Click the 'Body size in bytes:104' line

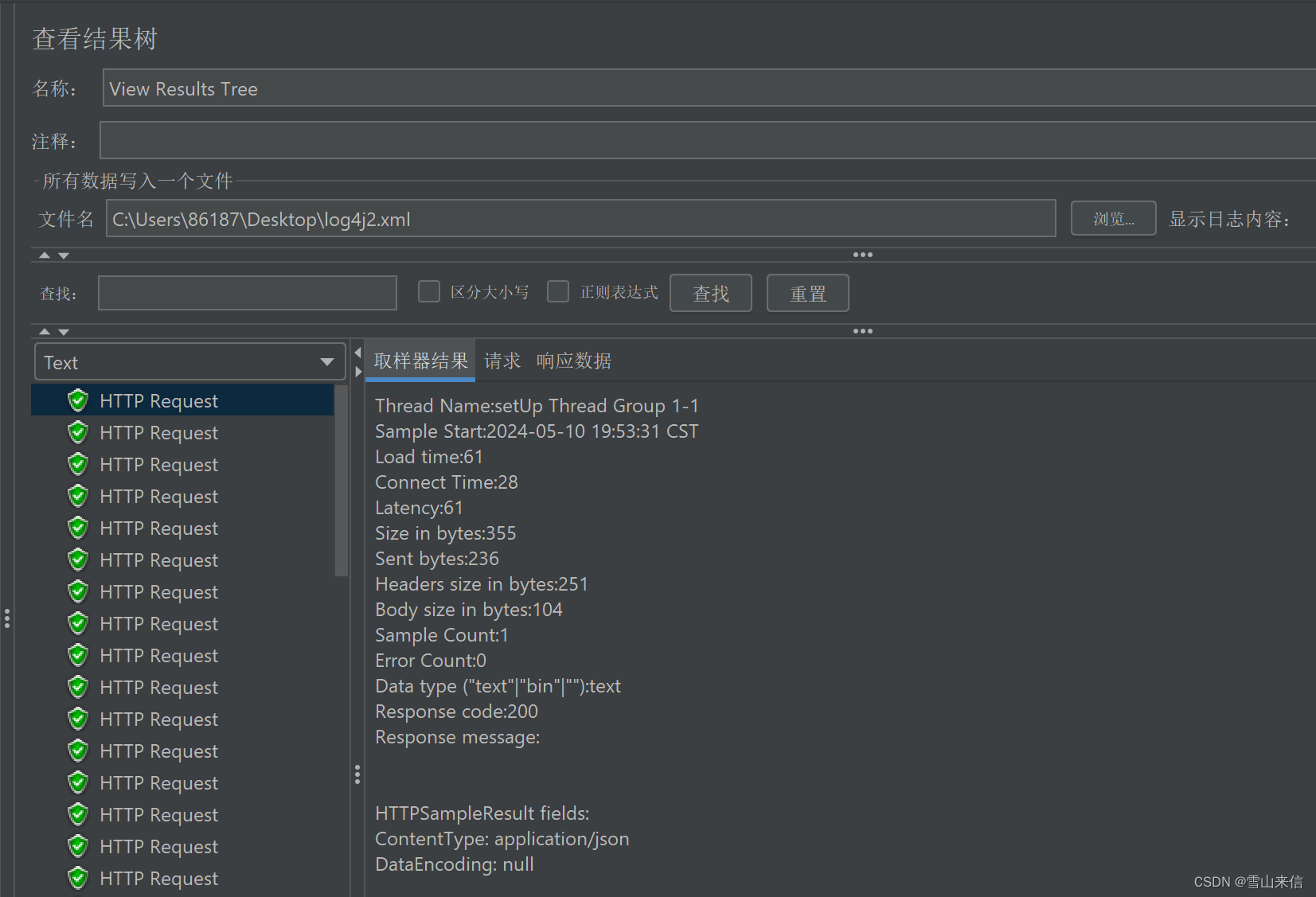click(x=469, y=610)
